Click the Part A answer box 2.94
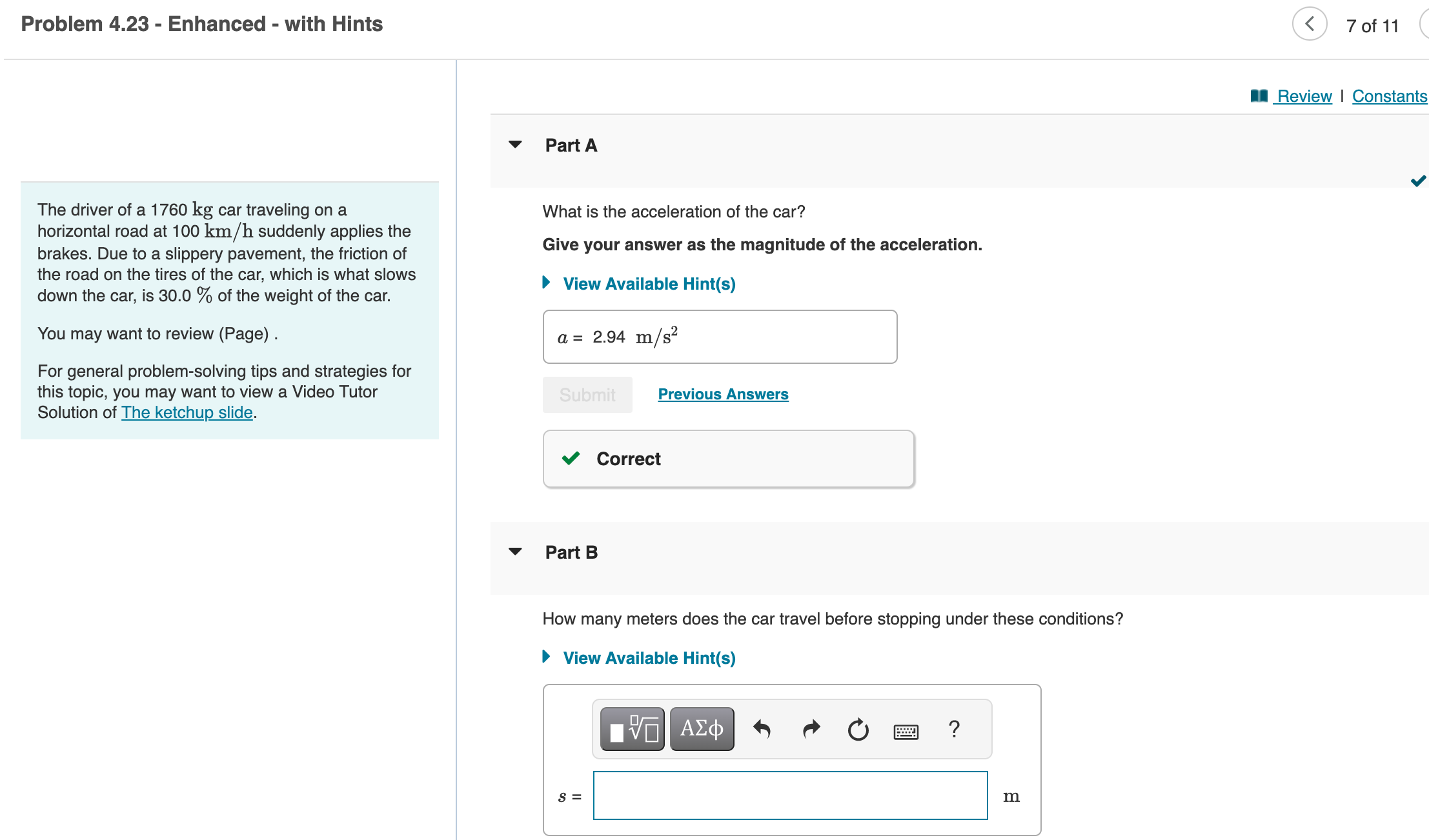This screenshot has height=840, width=1429. (720, 337)
